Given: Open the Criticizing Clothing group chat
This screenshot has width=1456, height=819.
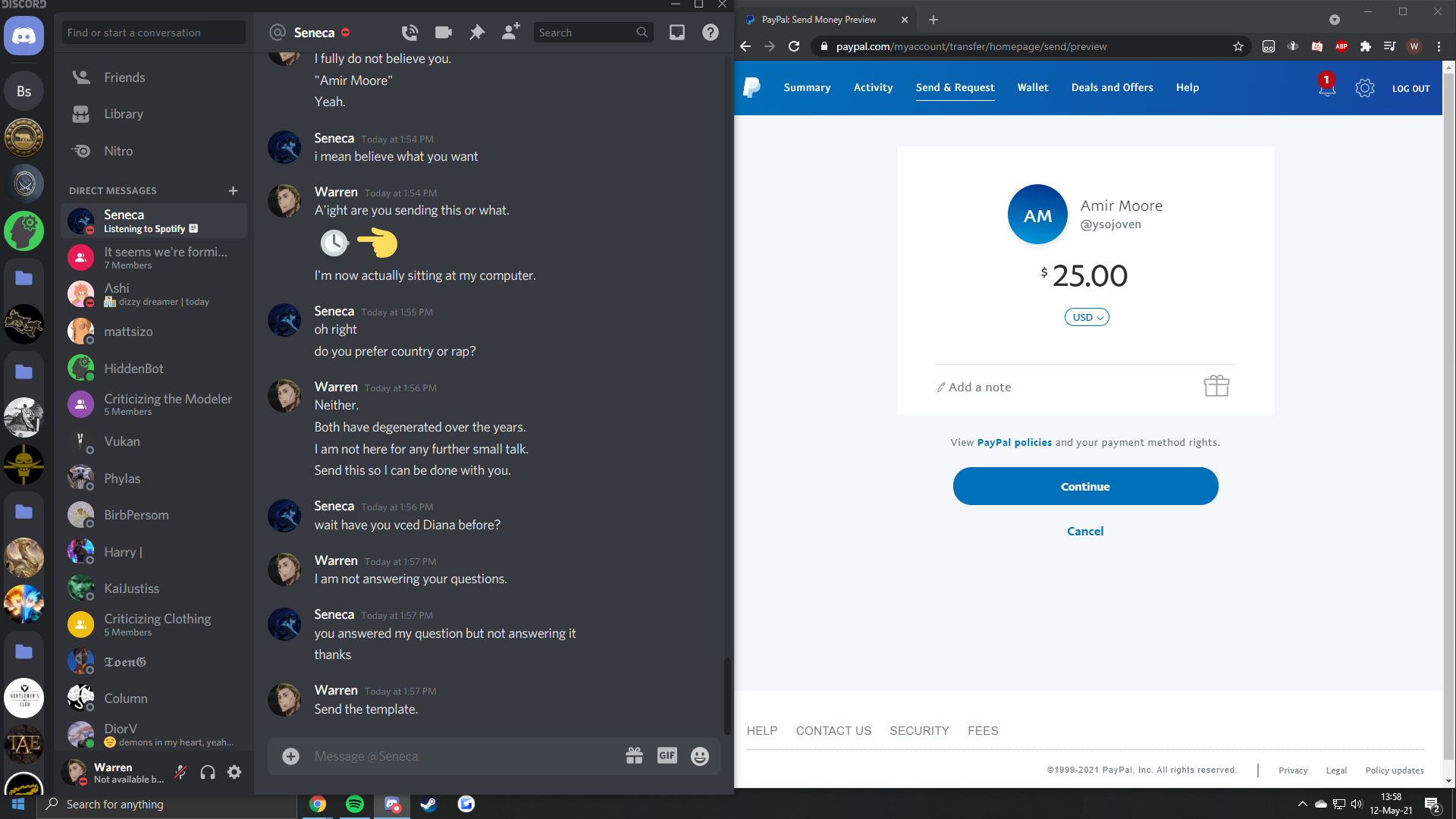Looking at the screenshot, I should click(154, 625).
